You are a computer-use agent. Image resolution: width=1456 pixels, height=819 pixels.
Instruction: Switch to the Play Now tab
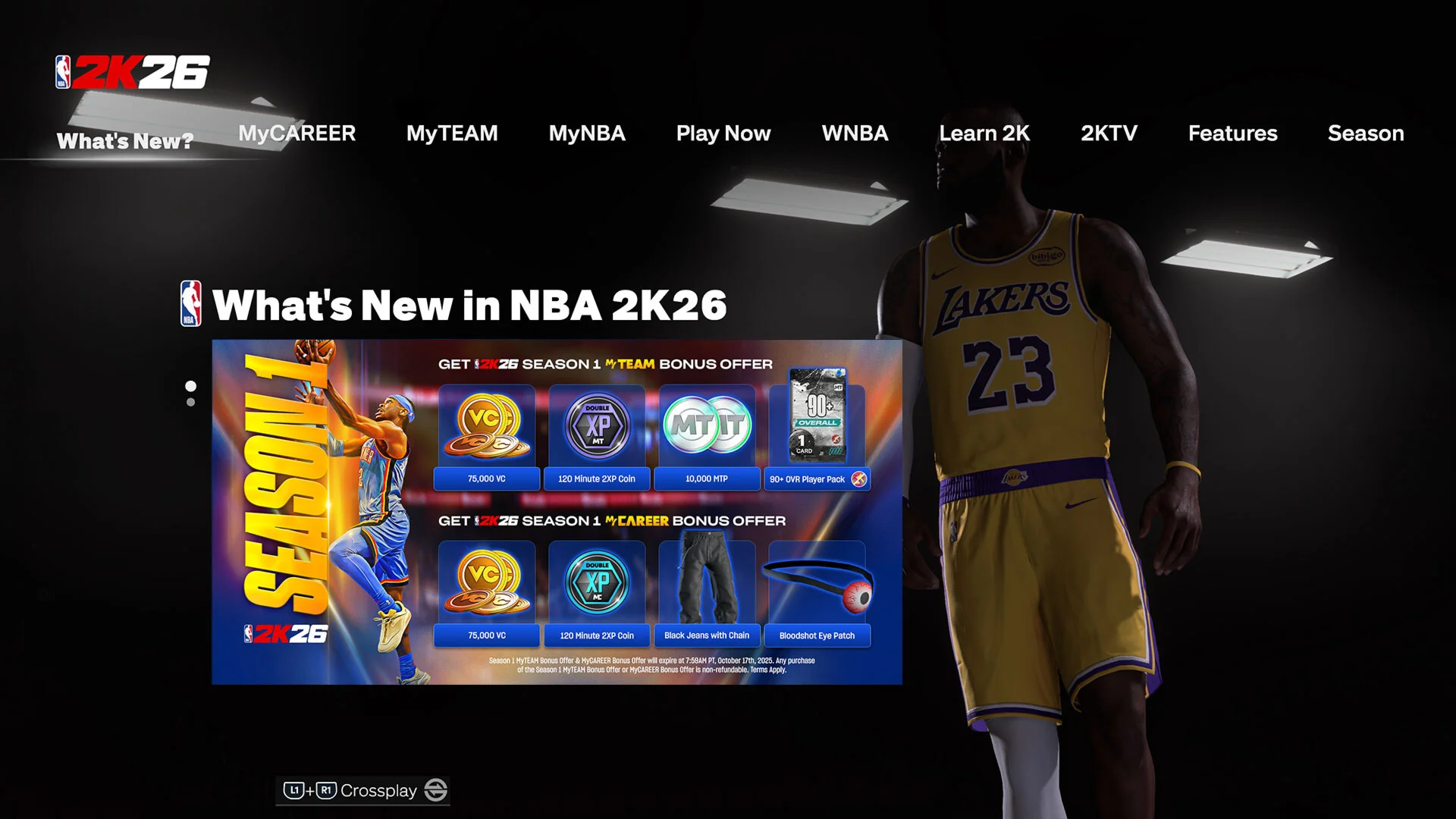click(x=723, y=133)
